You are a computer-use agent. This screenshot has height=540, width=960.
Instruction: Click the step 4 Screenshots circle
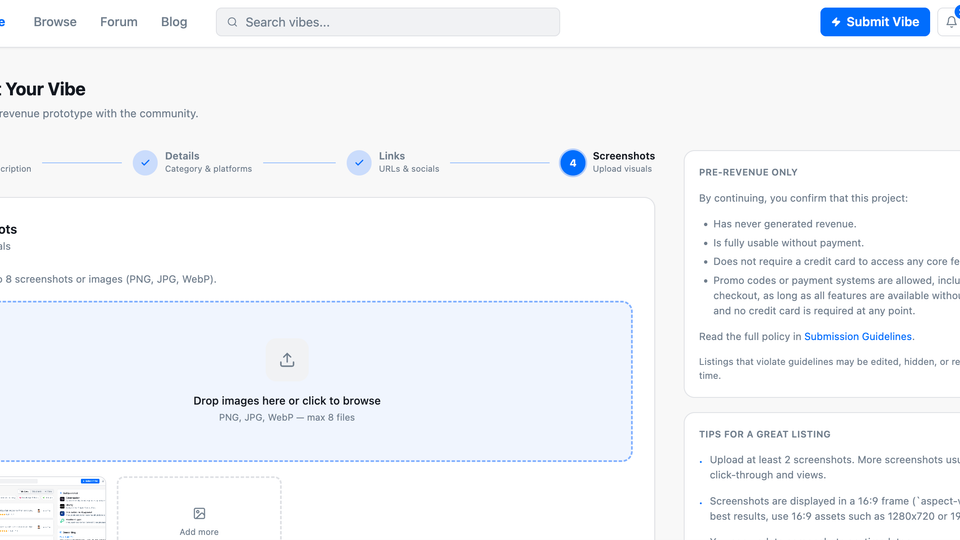click(573, 163)
